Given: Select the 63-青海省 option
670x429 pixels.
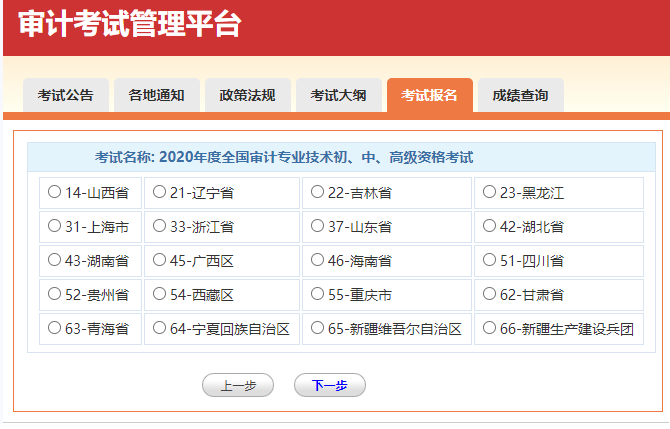Looking at the screenshot, I should [54, 328].
